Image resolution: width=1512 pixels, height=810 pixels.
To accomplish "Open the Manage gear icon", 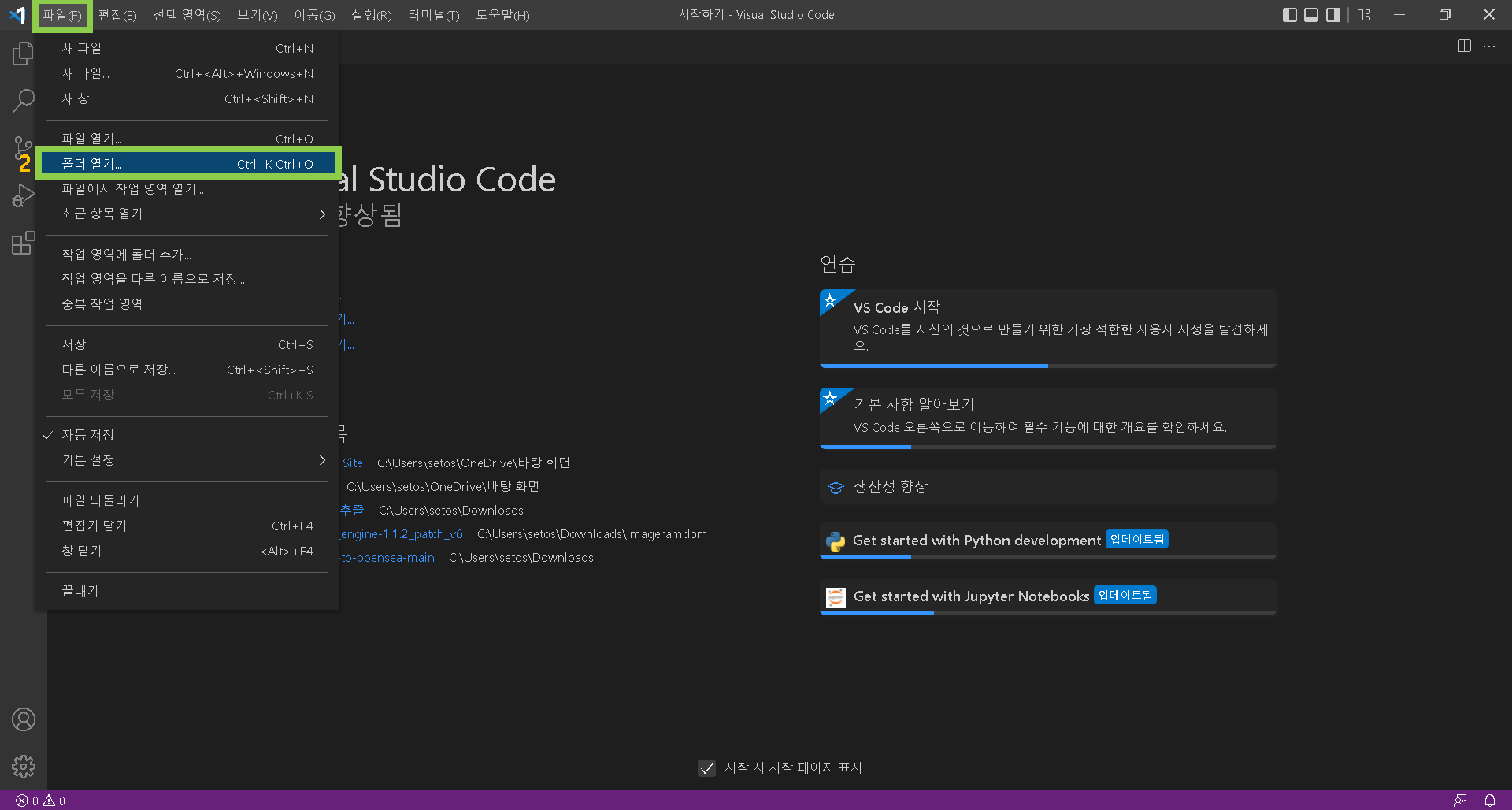I will 24,766.
